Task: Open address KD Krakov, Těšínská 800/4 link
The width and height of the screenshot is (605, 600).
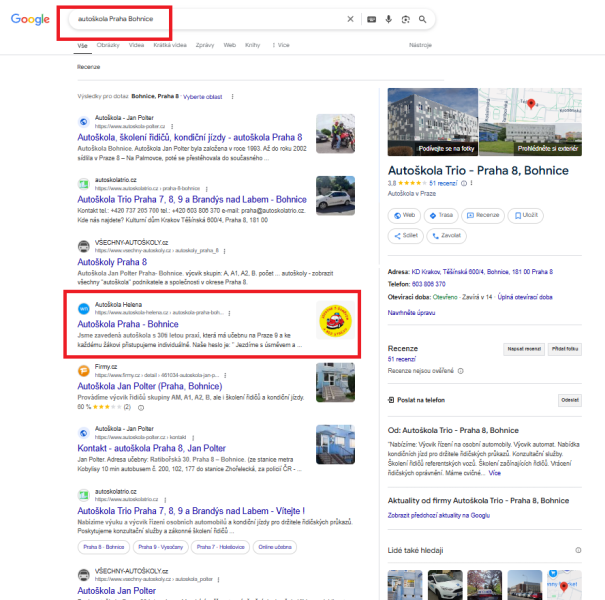Action: click(x=482, y=272)
